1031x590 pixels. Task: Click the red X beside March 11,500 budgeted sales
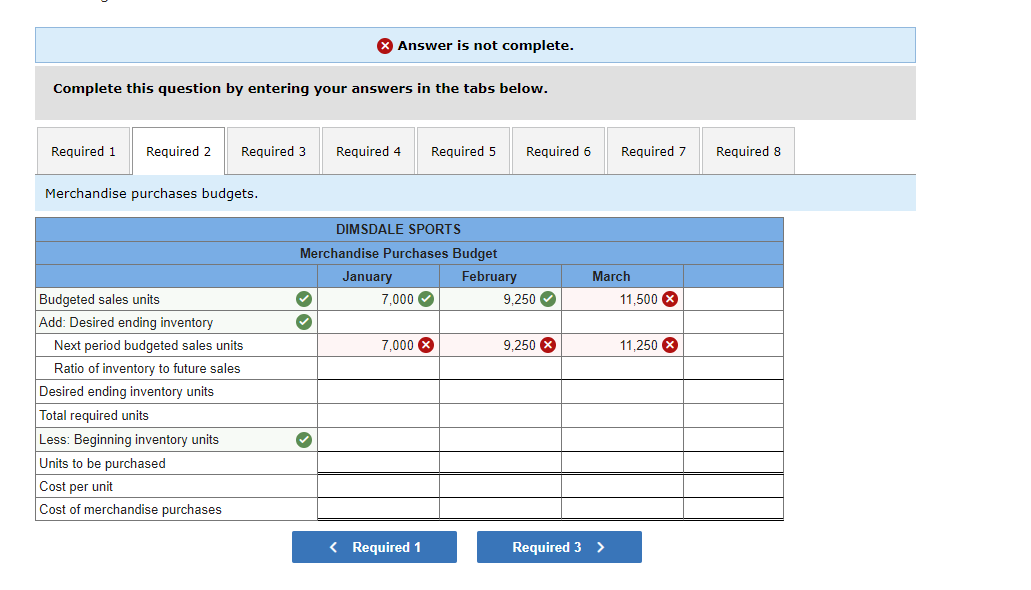[x=670, y=299]
